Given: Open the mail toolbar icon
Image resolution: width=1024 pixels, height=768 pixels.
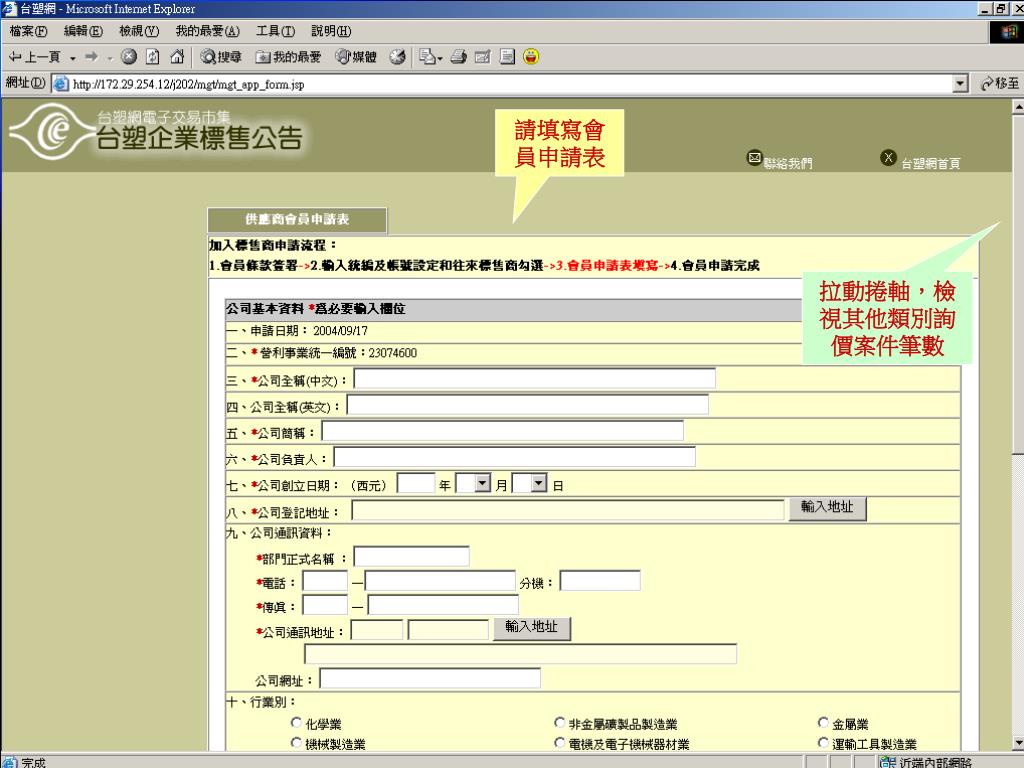Looking at the screenshot, I should pyautogui.click(x=427, y=57).
